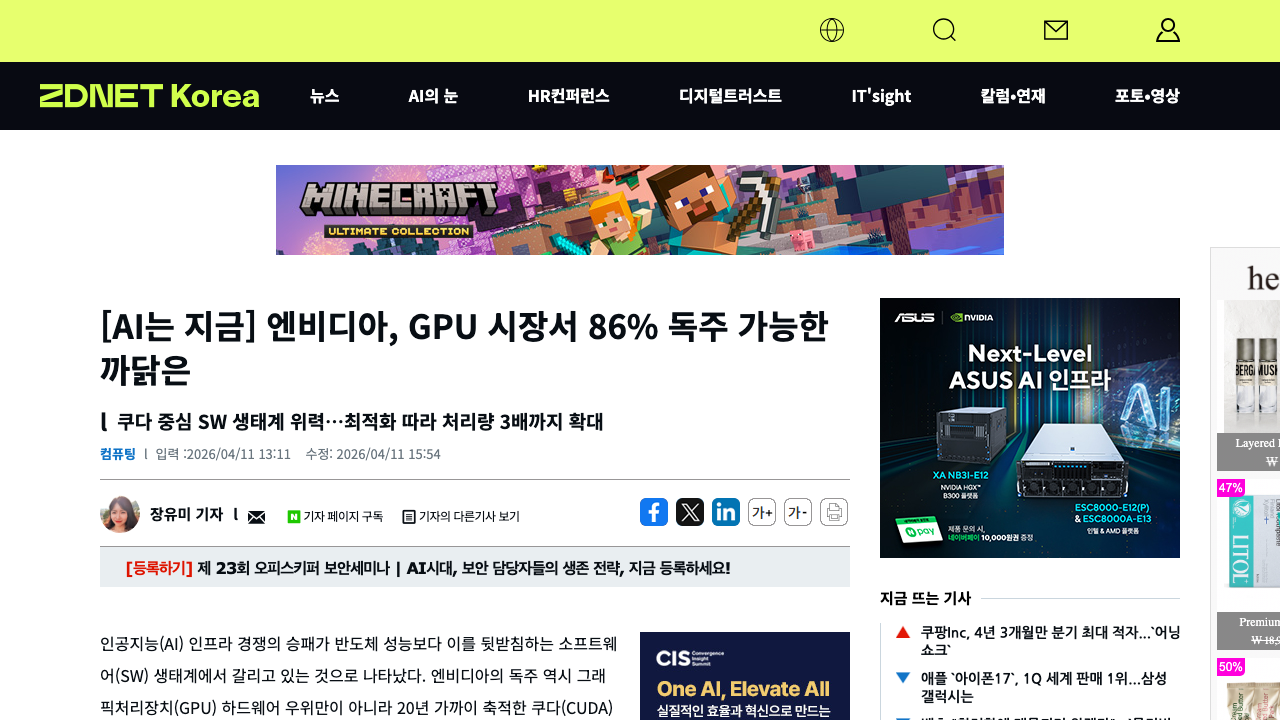Open the 칼럼•연재 menu
This screenshot has height=720, width=1280.
[x=1013, y=96]
